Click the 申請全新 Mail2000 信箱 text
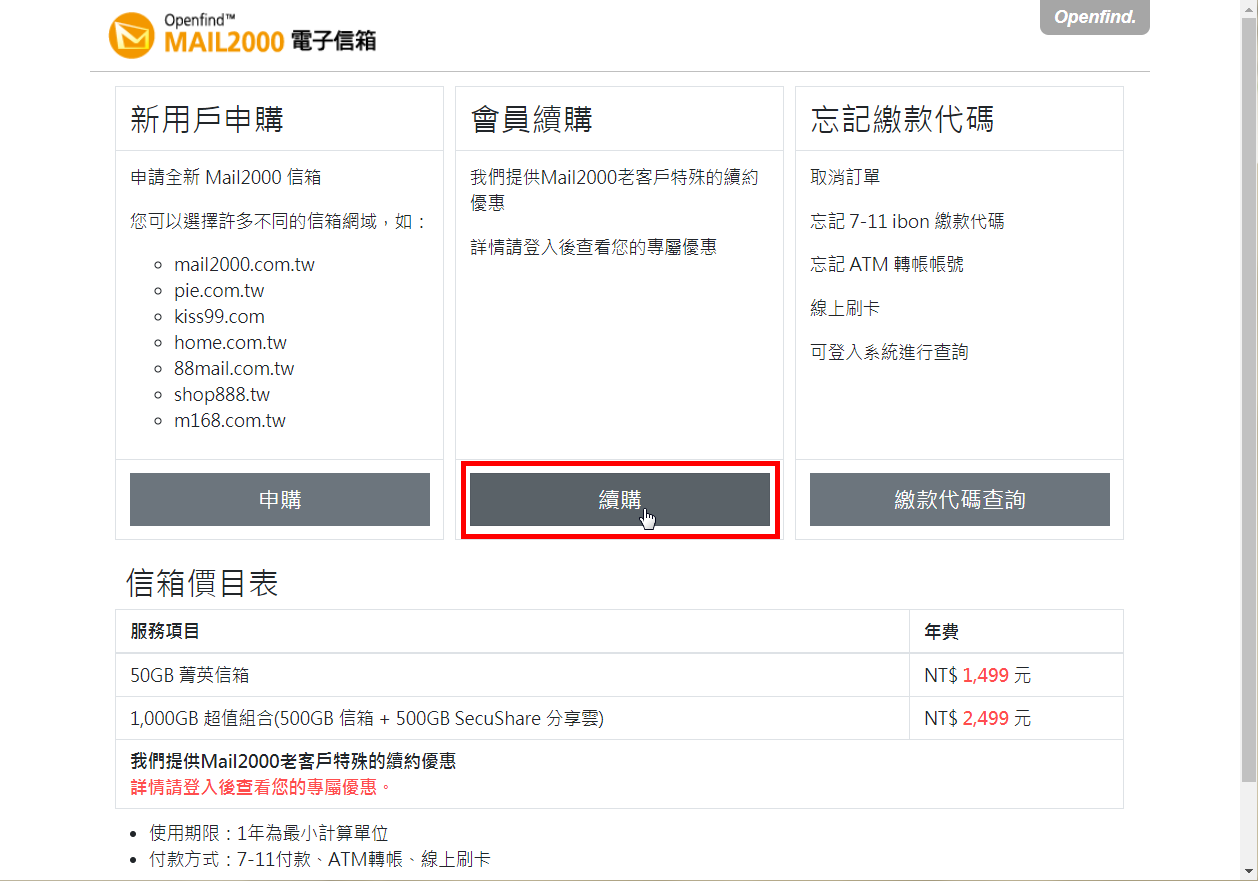Screen dimensions: 1258x881 tap(226, 178)
